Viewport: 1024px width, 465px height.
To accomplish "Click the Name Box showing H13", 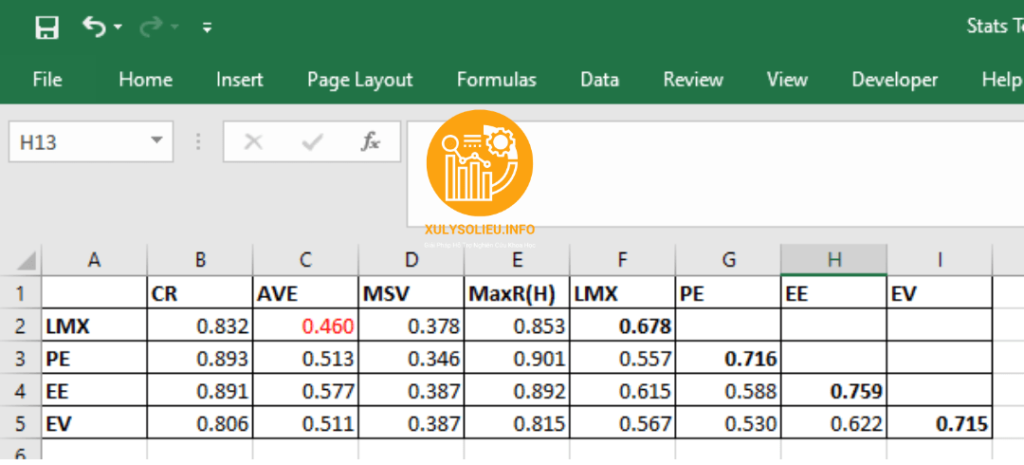I will [x=91, y=141].
